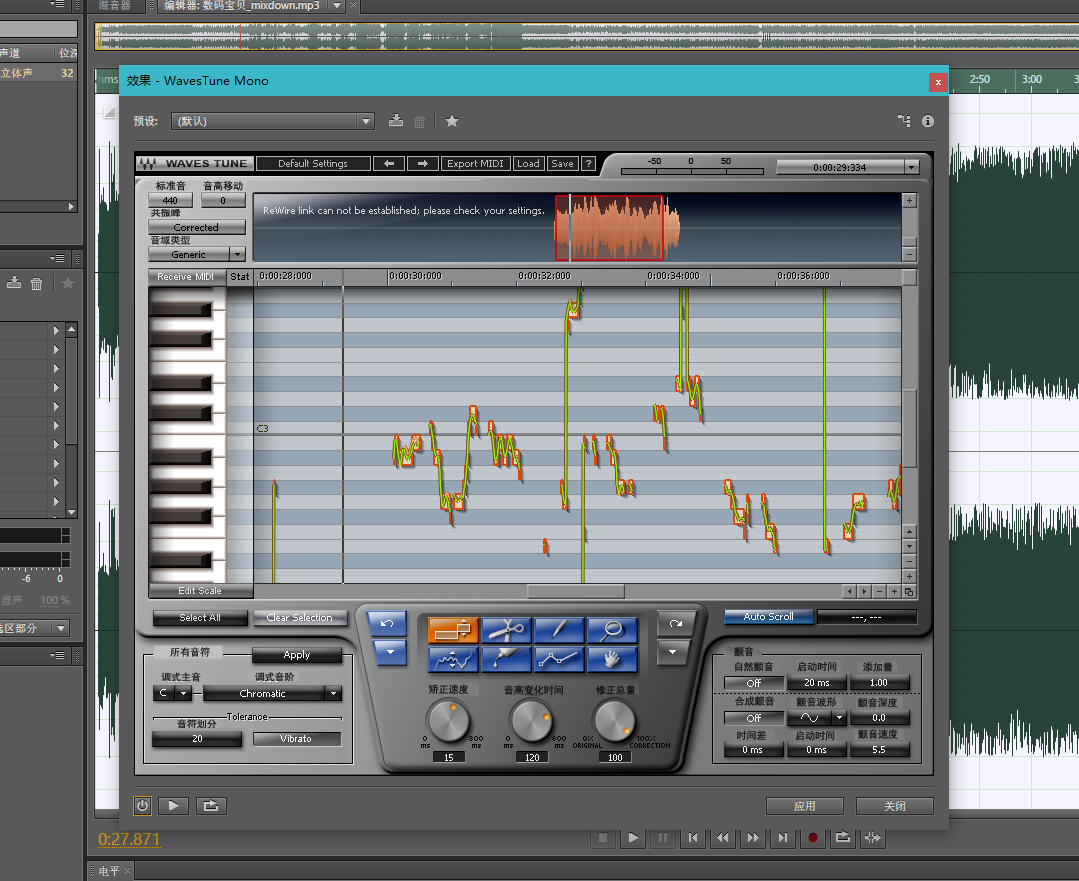The image size is (1079, 881).
Task: Toggle loop preview in effect window
Action: (211, 805)
